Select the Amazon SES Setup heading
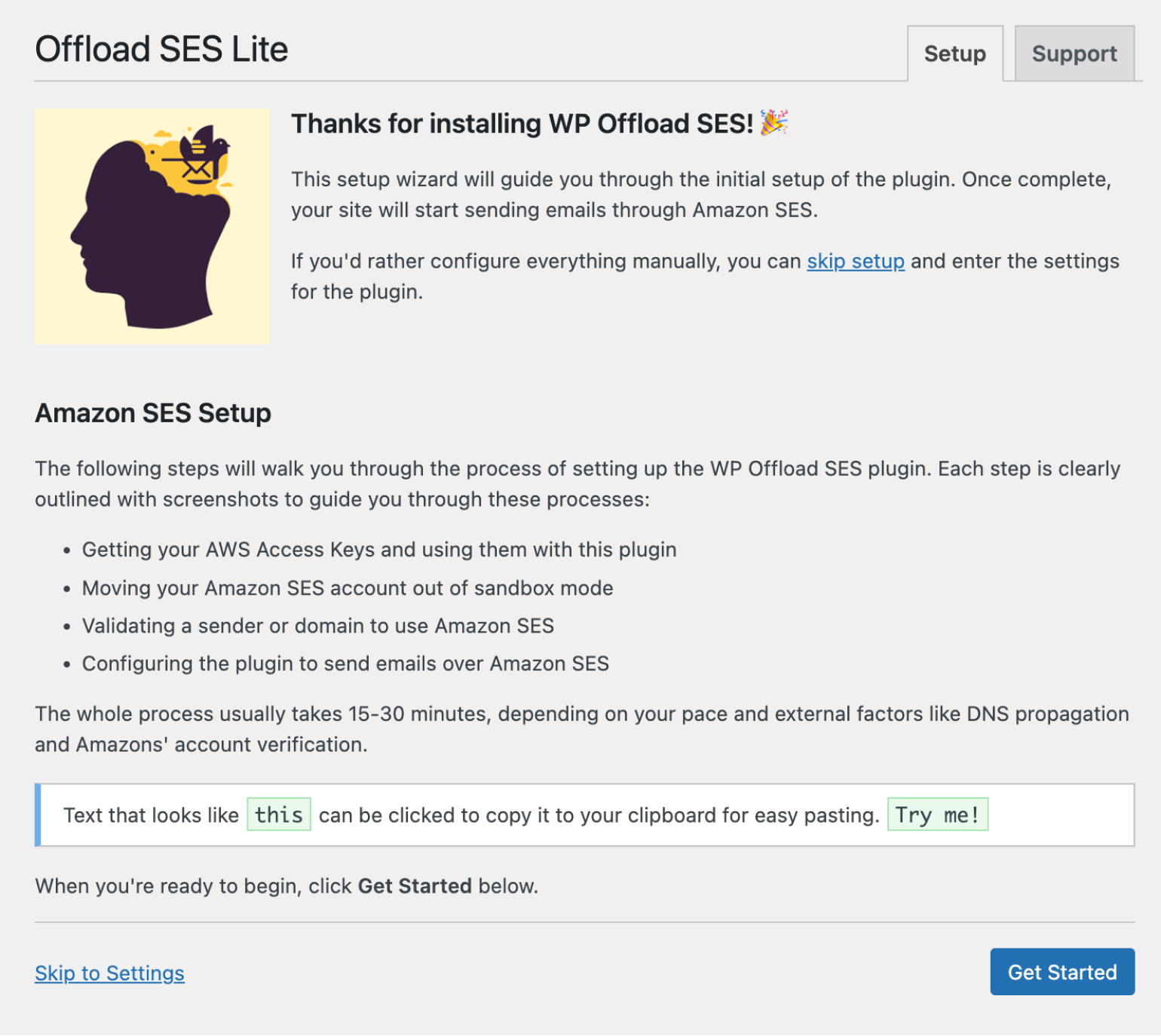This screenshot has height=1036, width=1161. (152, 412)
